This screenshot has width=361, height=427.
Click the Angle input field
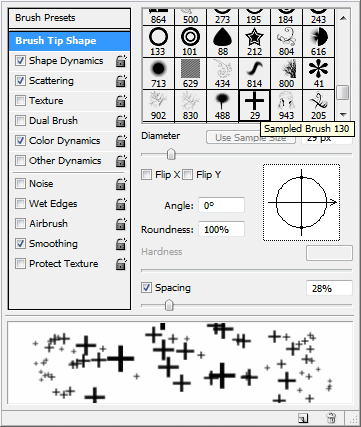pos(221,205)
